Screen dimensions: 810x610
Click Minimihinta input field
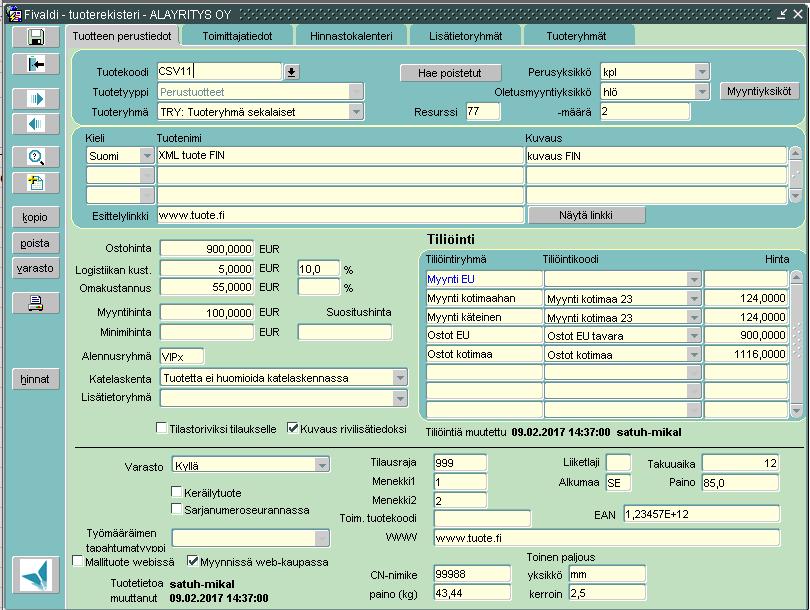[207, 332]
